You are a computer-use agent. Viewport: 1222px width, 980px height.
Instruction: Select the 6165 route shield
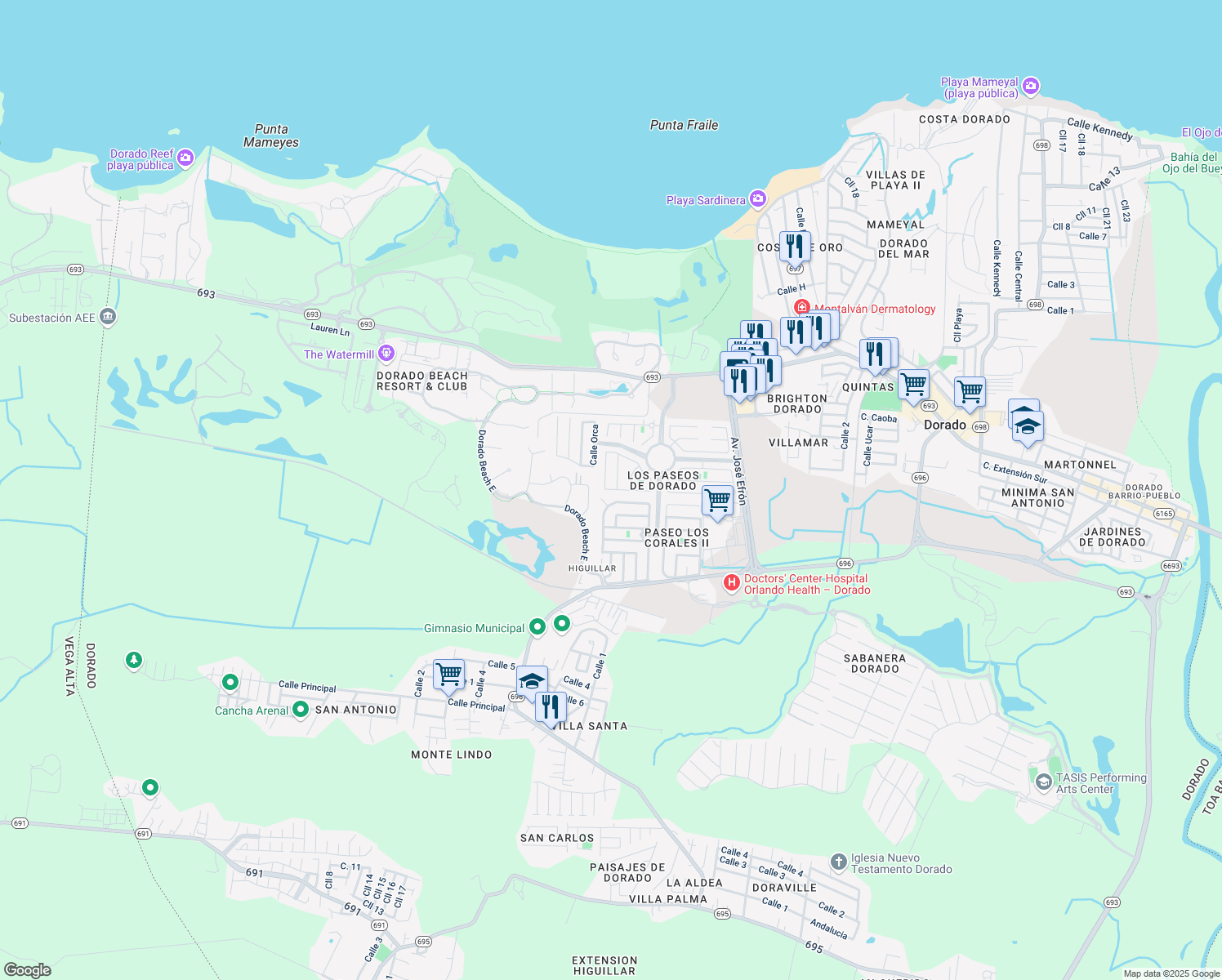pyautogui.click(x=1164, y=514)
